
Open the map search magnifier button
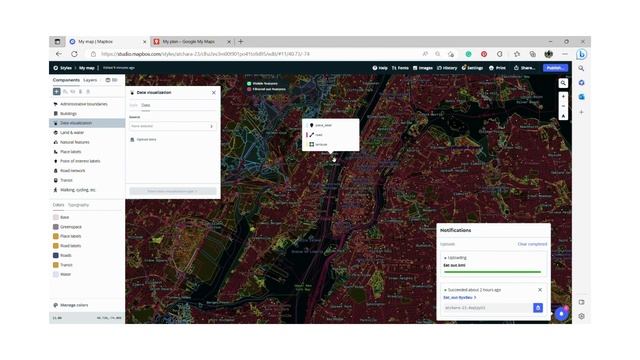[x=563, y=83]
